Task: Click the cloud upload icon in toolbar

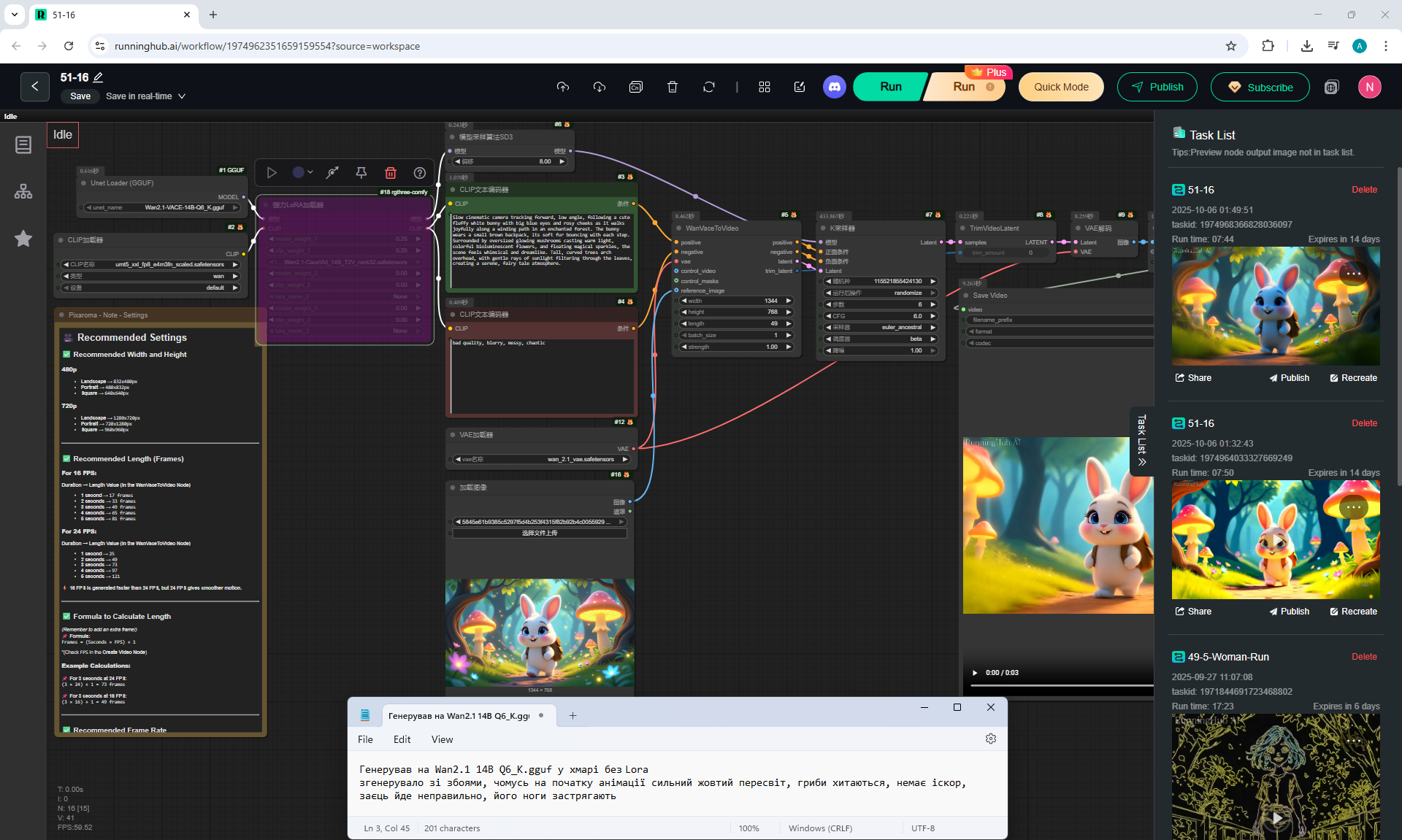Action: click(x=562, y=87)
